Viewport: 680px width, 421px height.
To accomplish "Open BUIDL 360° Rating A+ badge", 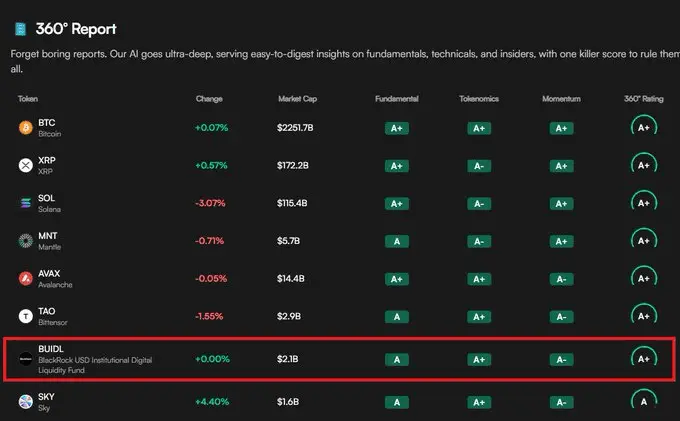I will [644, 359].
